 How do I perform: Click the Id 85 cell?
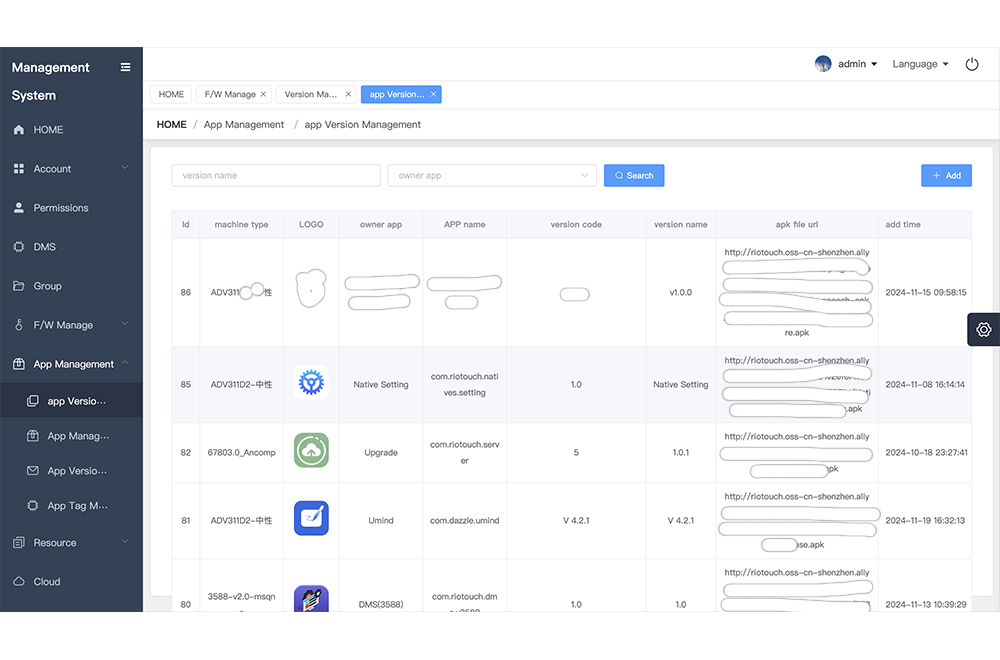(186, 385)
